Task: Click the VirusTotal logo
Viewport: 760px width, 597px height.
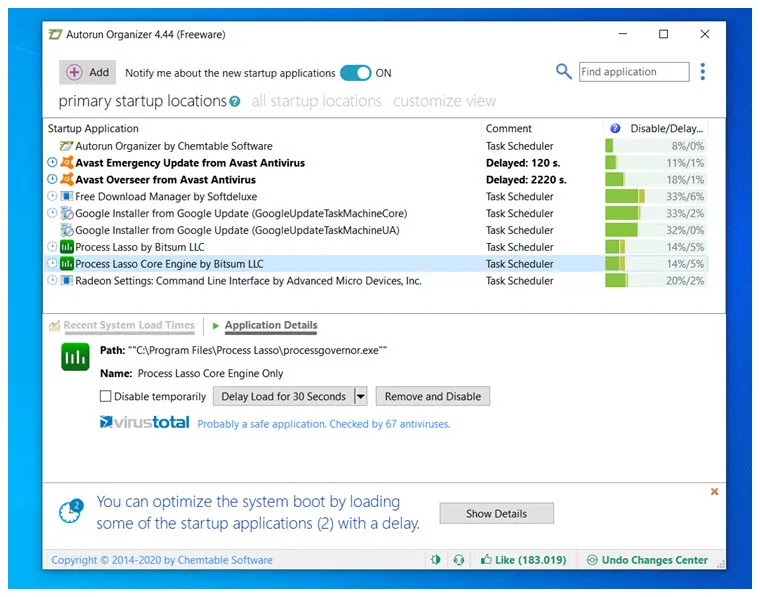Action: pos(144,423)
